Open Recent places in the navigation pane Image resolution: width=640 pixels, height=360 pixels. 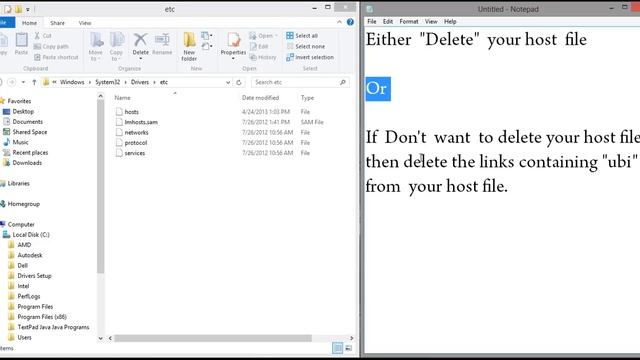coord(30,152)
